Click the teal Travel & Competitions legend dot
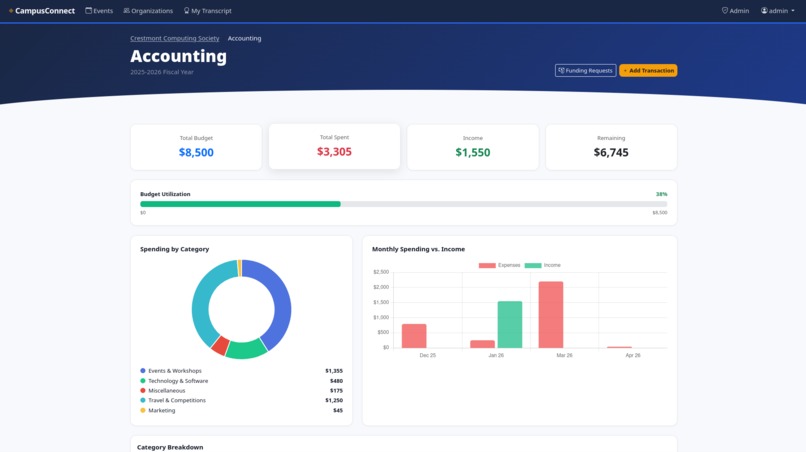 tap(143, 400)
